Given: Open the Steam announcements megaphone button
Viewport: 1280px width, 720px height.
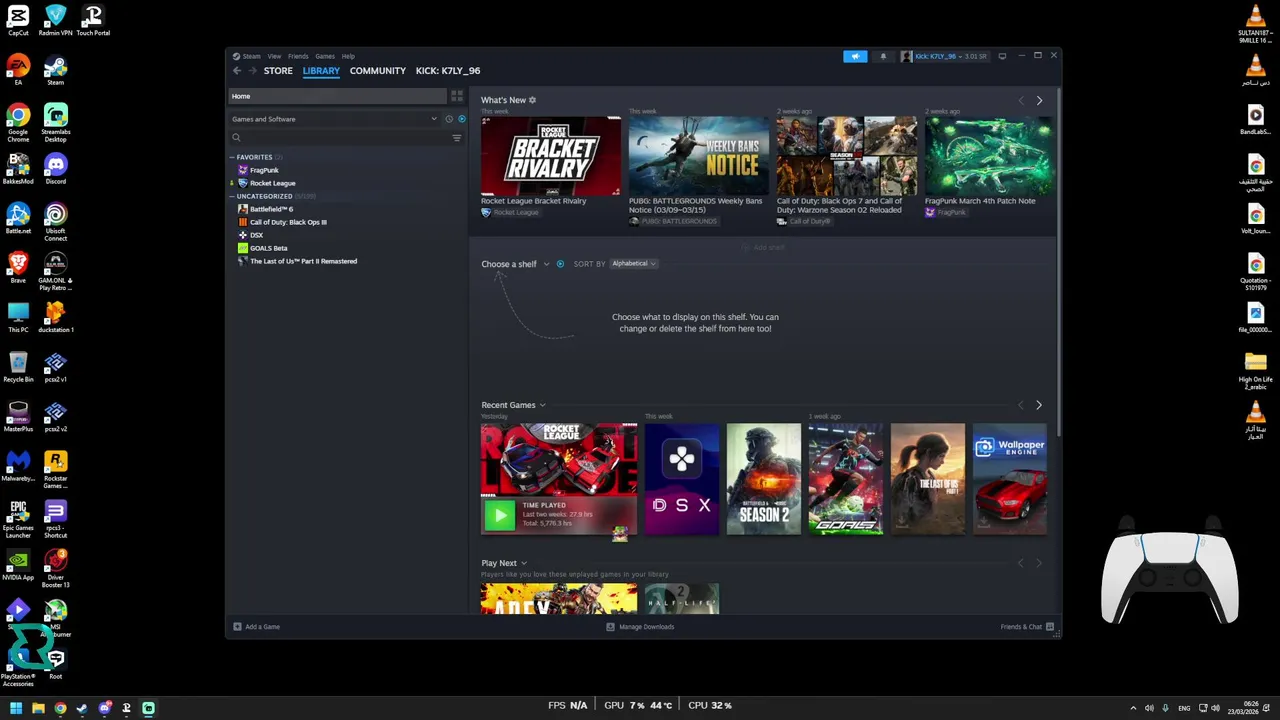Looking at the screenshot, I should coord(855,56).
